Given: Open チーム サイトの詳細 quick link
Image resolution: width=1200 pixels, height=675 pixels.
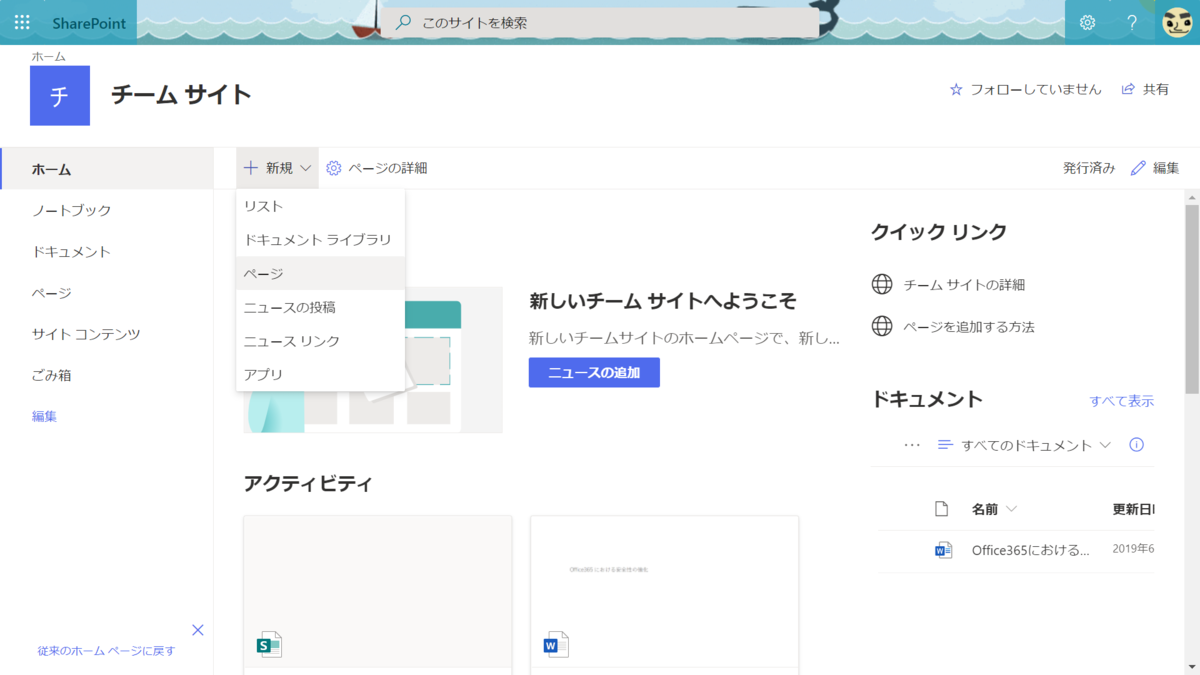Looking at the screenshot, I should [964, 285].
